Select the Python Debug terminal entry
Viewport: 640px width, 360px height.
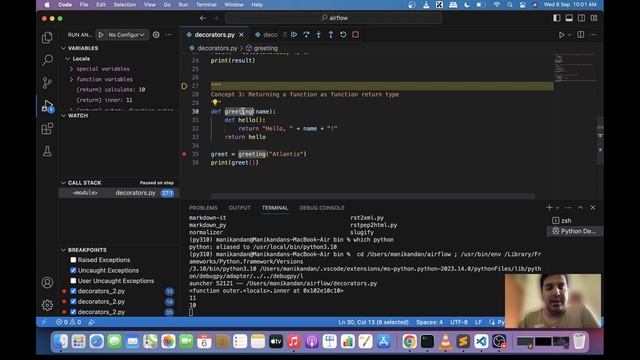click(x=575, y=231)
